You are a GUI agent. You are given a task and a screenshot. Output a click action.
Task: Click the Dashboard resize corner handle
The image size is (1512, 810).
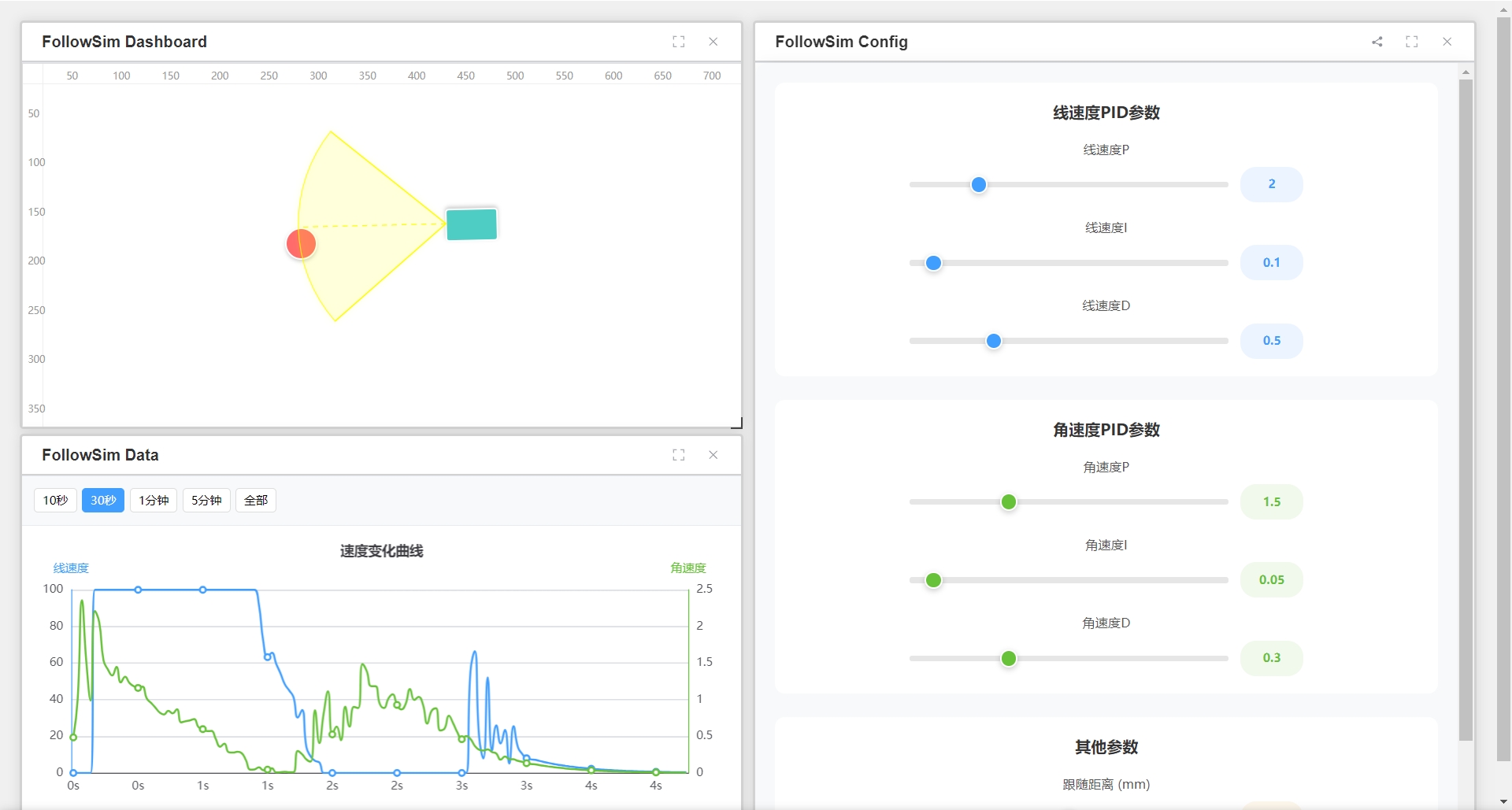point(737,423)
